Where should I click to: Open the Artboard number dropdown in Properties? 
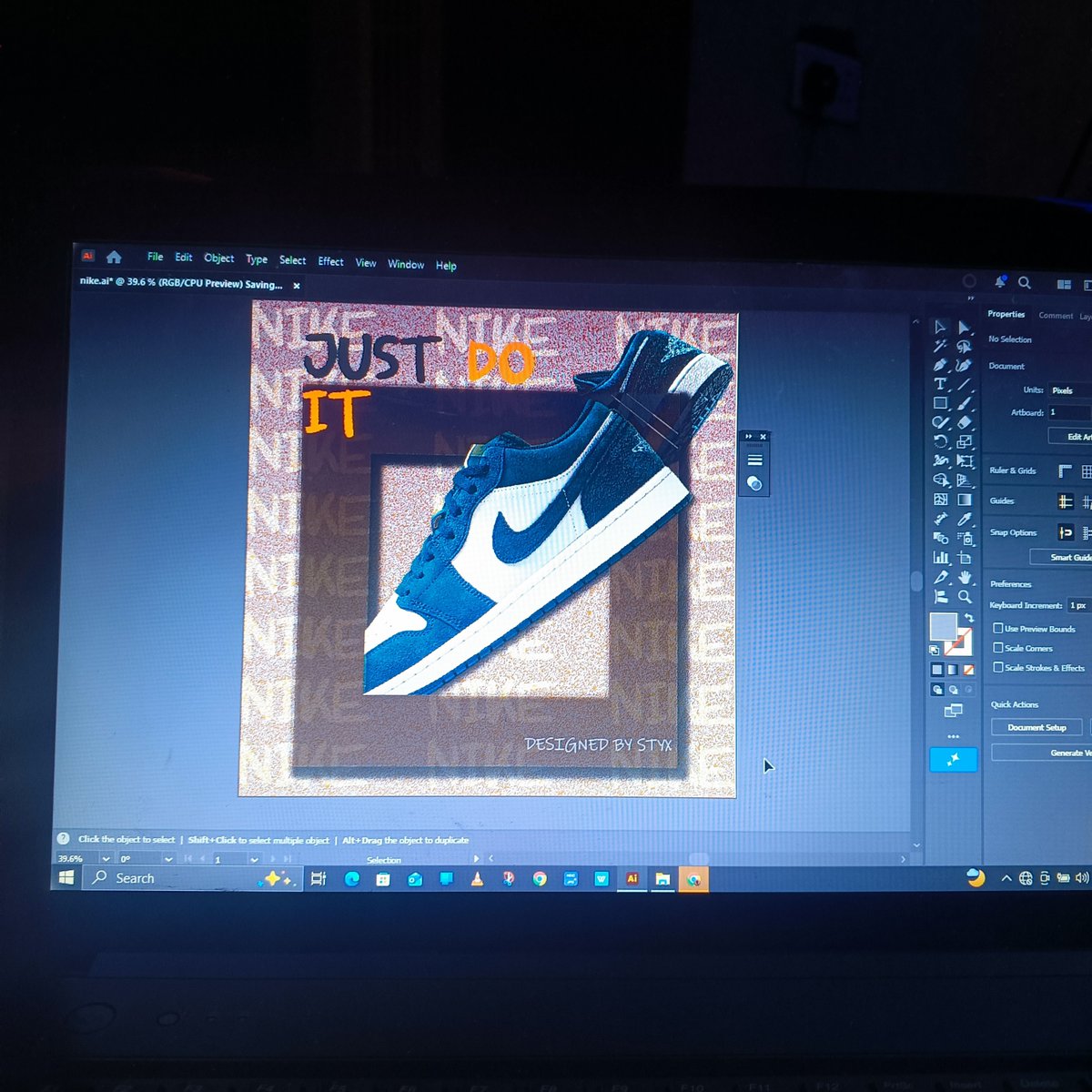tap(1070, 412)
